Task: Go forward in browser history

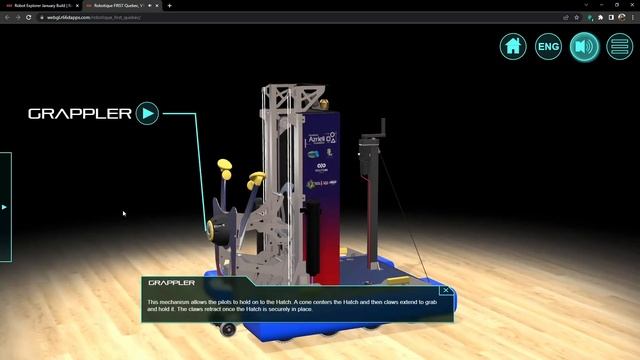Action: click(x=18, y=18)
